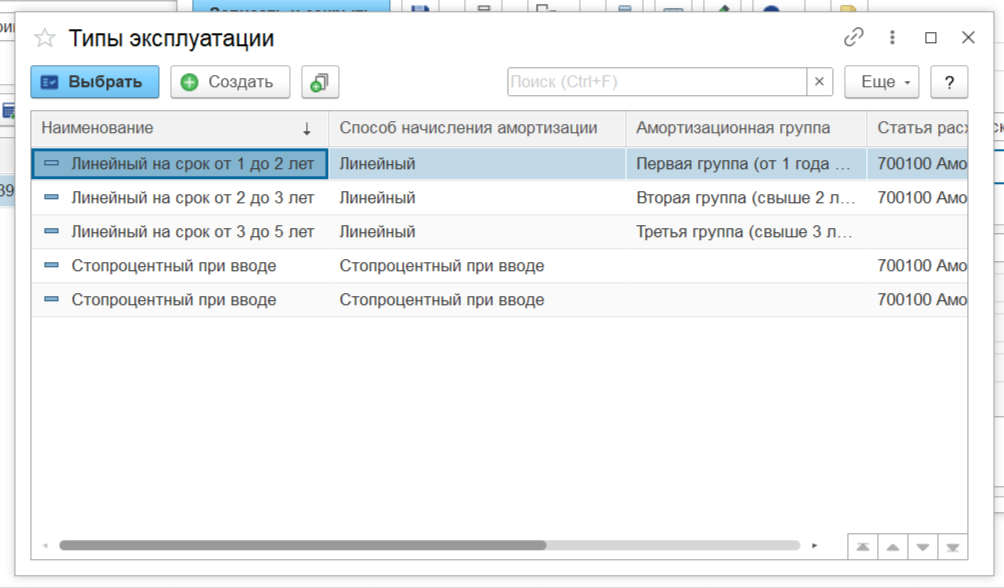Open help with the question mark button
The height and width of the screenshot is (588, 1004).
pos(949,82)
